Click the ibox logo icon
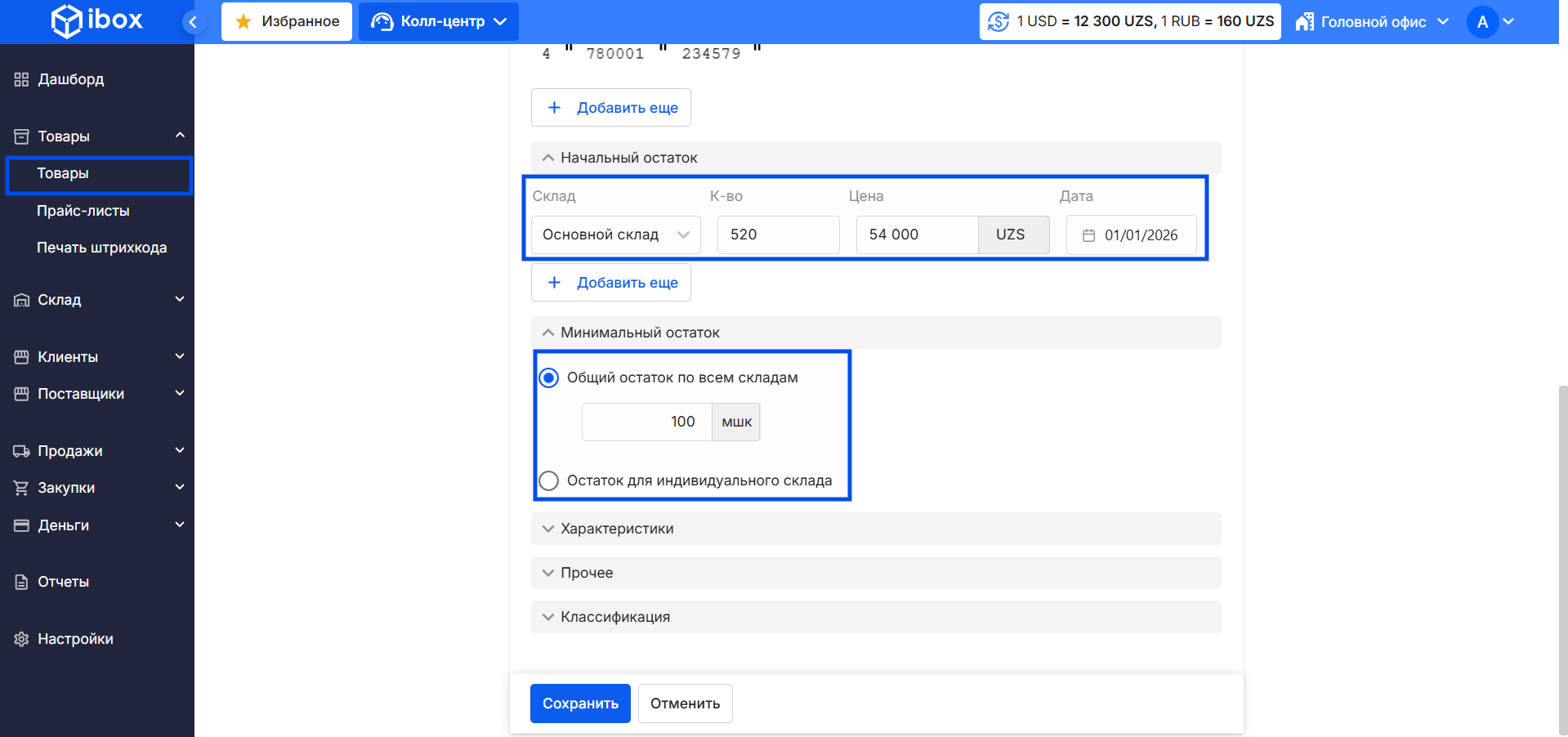Image resolution: width=1568 pixels, height=737 pixels. click(x=66, y=21)
